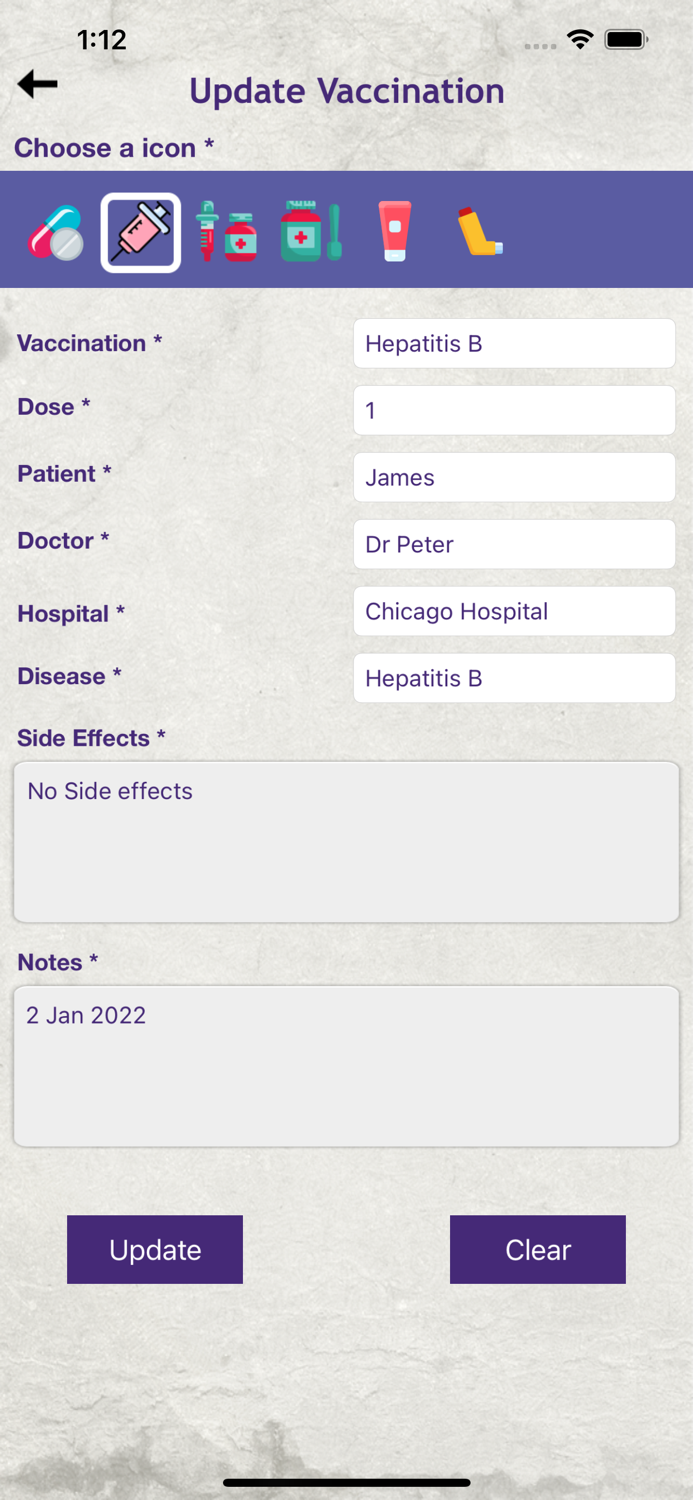Screen dimensions: 693x1500
Task: Click the Patient field showing James
Action: click(513, 477)
